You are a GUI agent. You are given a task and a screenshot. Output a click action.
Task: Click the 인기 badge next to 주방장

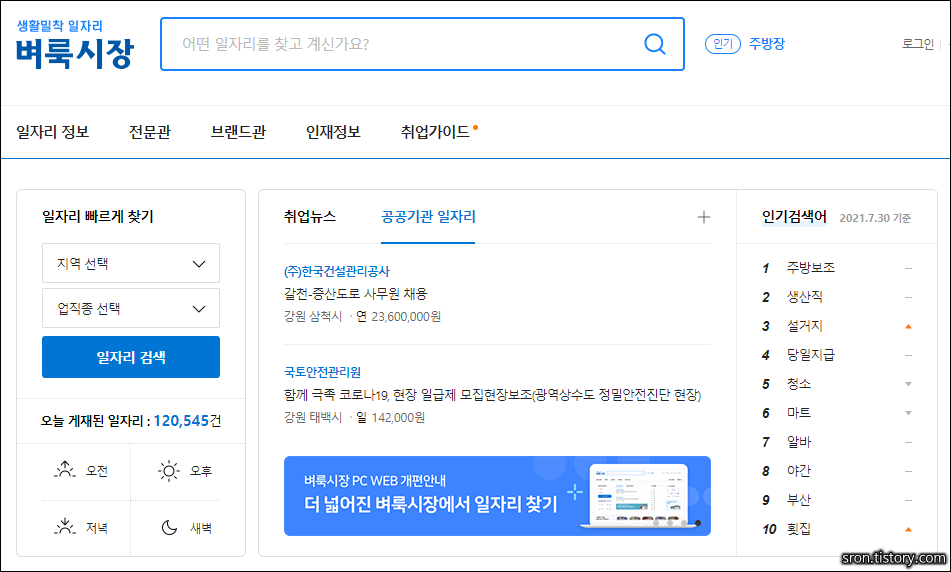(x=722, y=44)
